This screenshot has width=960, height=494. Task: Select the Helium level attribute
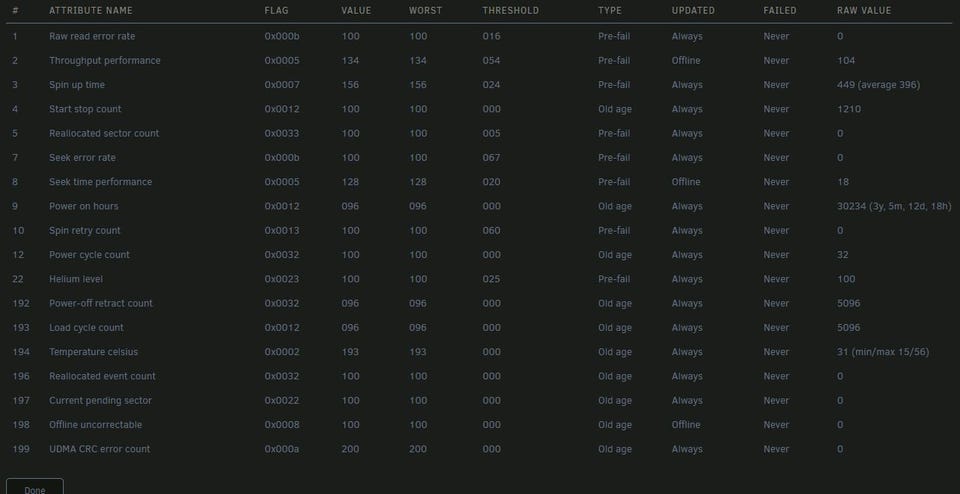tap(76, 279)
